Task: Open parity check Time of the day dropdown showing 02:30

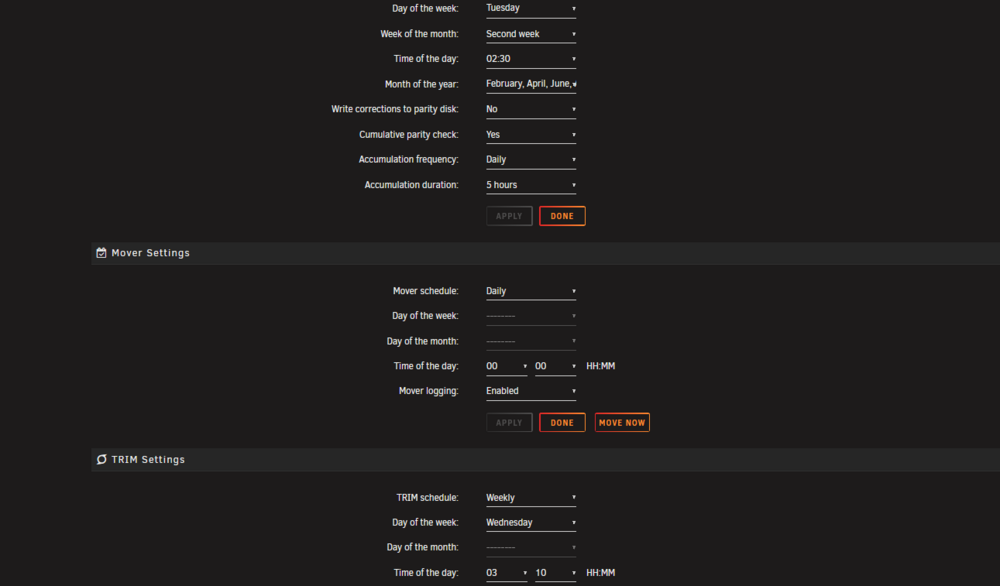Action: tap(531, 59)
